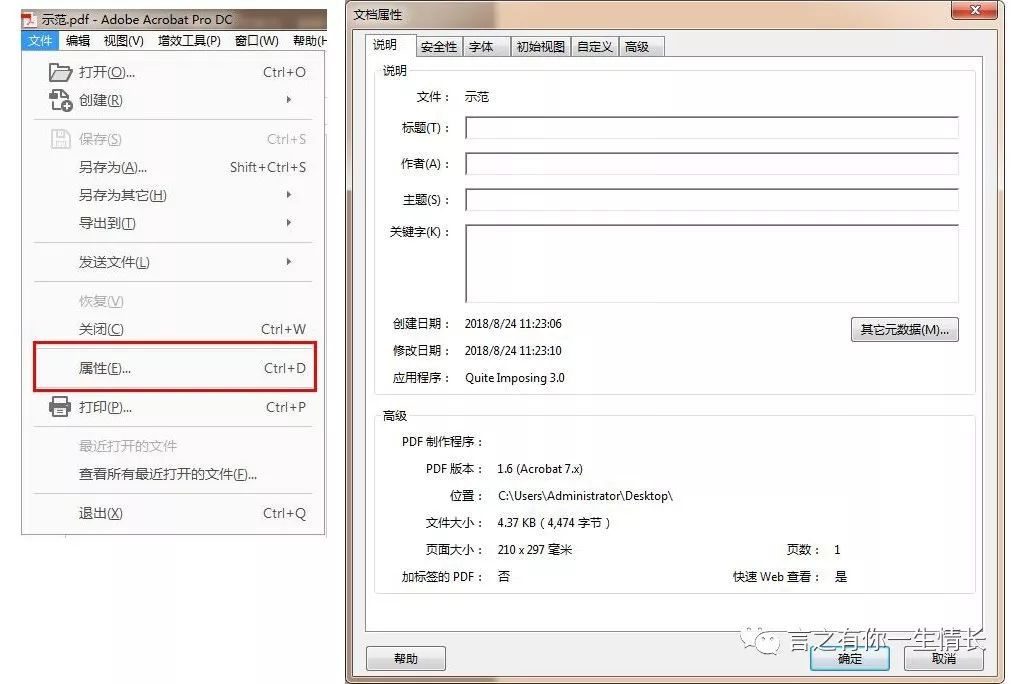1019x684 pixels.
Task: Click the printer icon beside Print
Action: point(61,407)
